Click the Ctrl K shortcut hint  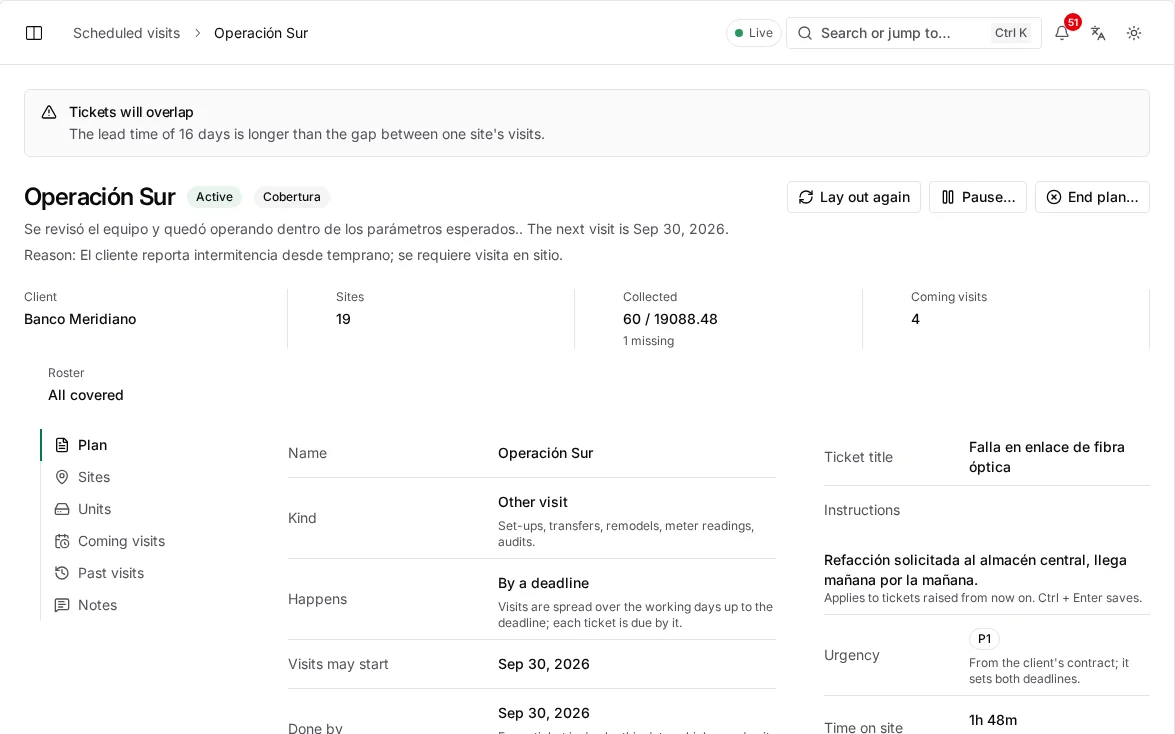pyautogui.click(x=1011, y=33)
